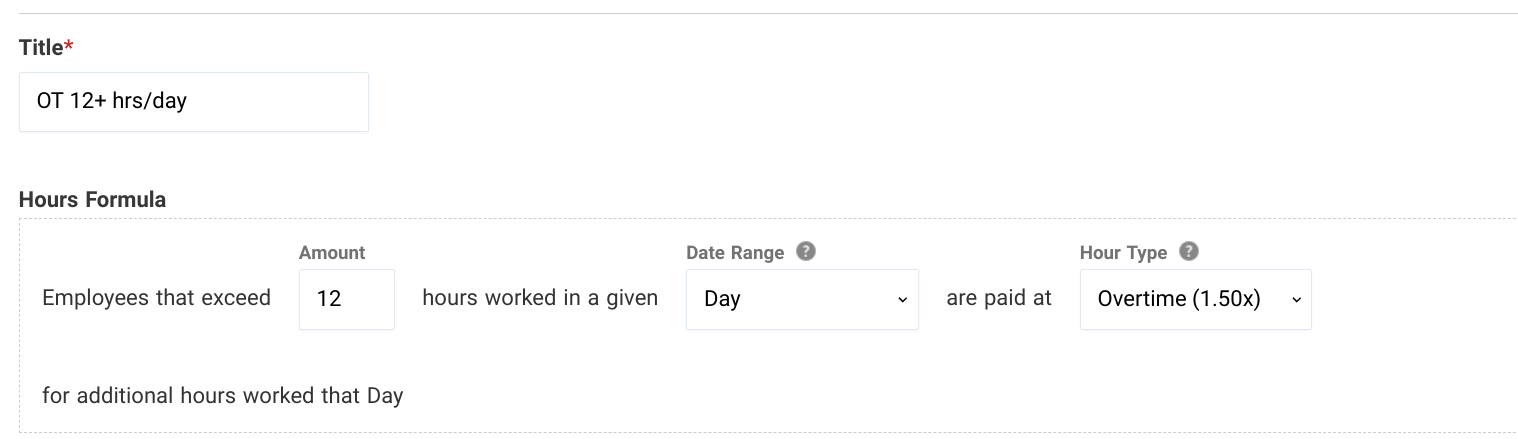Click the Amount label above the number field
1518x439 pixels.
click(x=332, y=253)
